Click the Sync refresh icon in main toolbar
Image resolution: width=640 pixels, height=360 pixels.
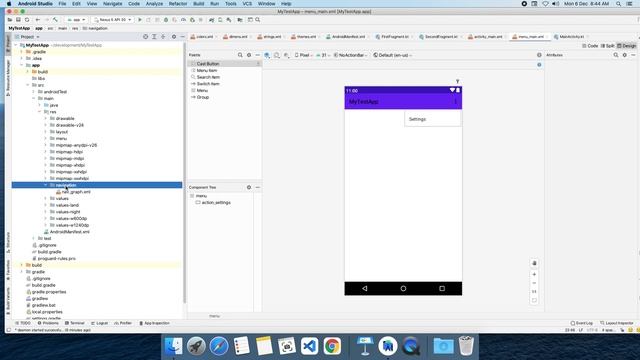tap(27, 20)
